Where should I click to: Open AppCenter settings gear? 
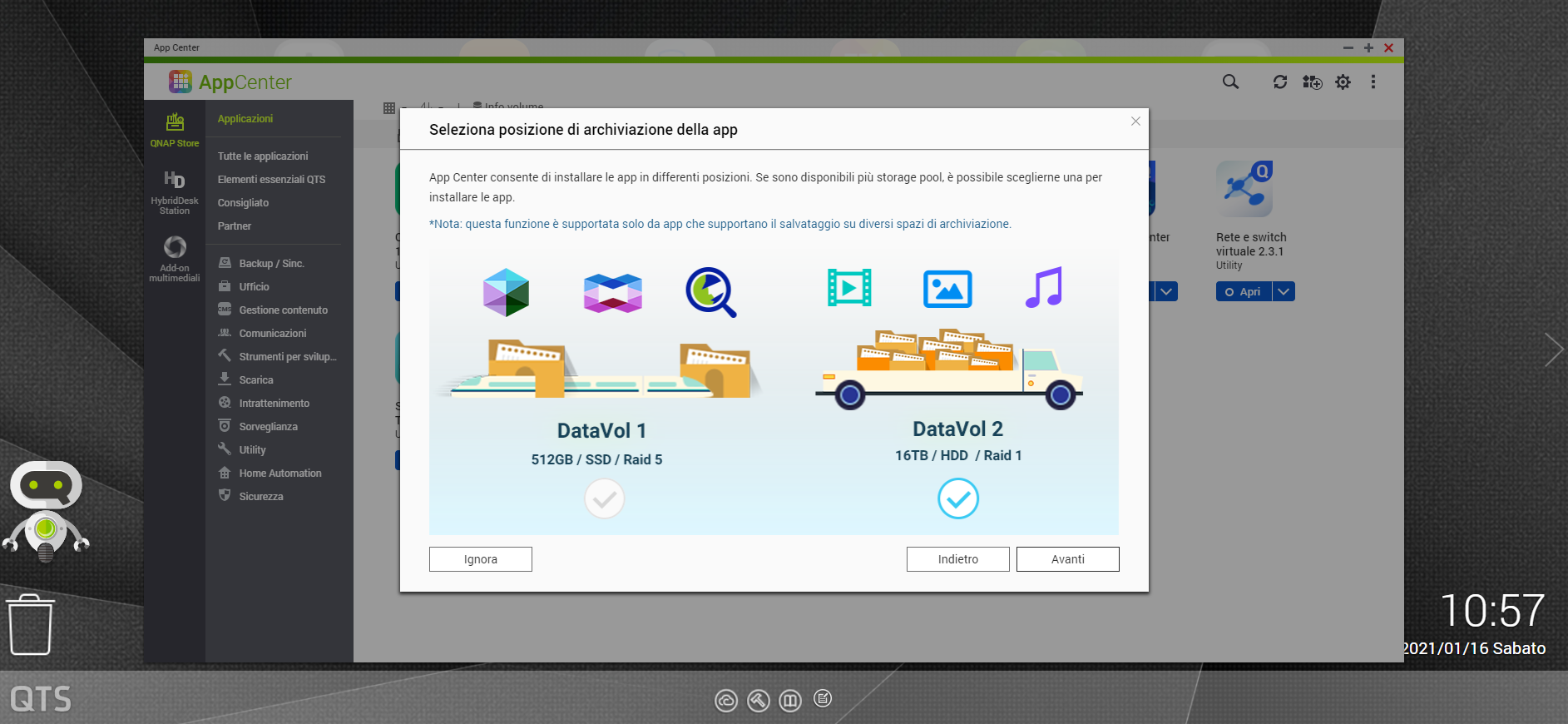pyautogui.click(x=1343, y=82)
